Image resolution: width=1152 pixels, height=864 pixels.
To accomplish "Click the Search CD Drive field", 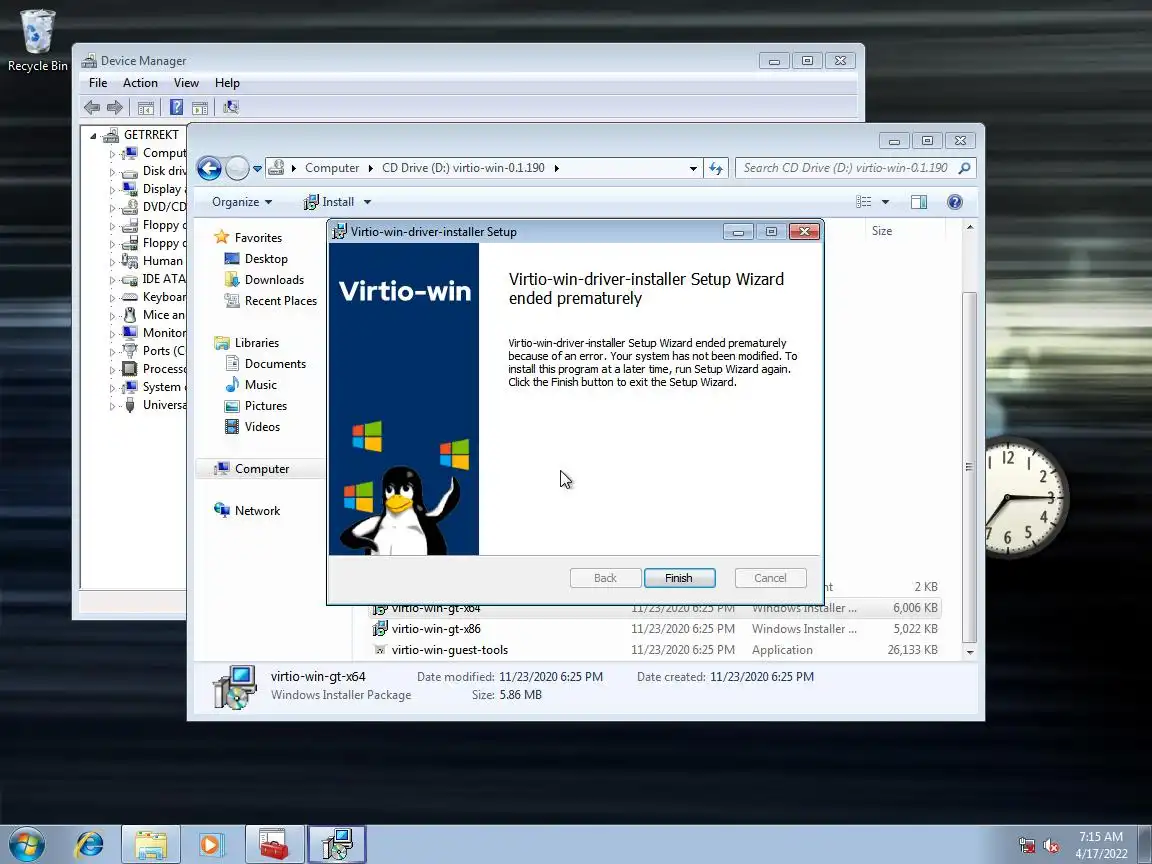I will pyautogui.click(x=855, y=168).
